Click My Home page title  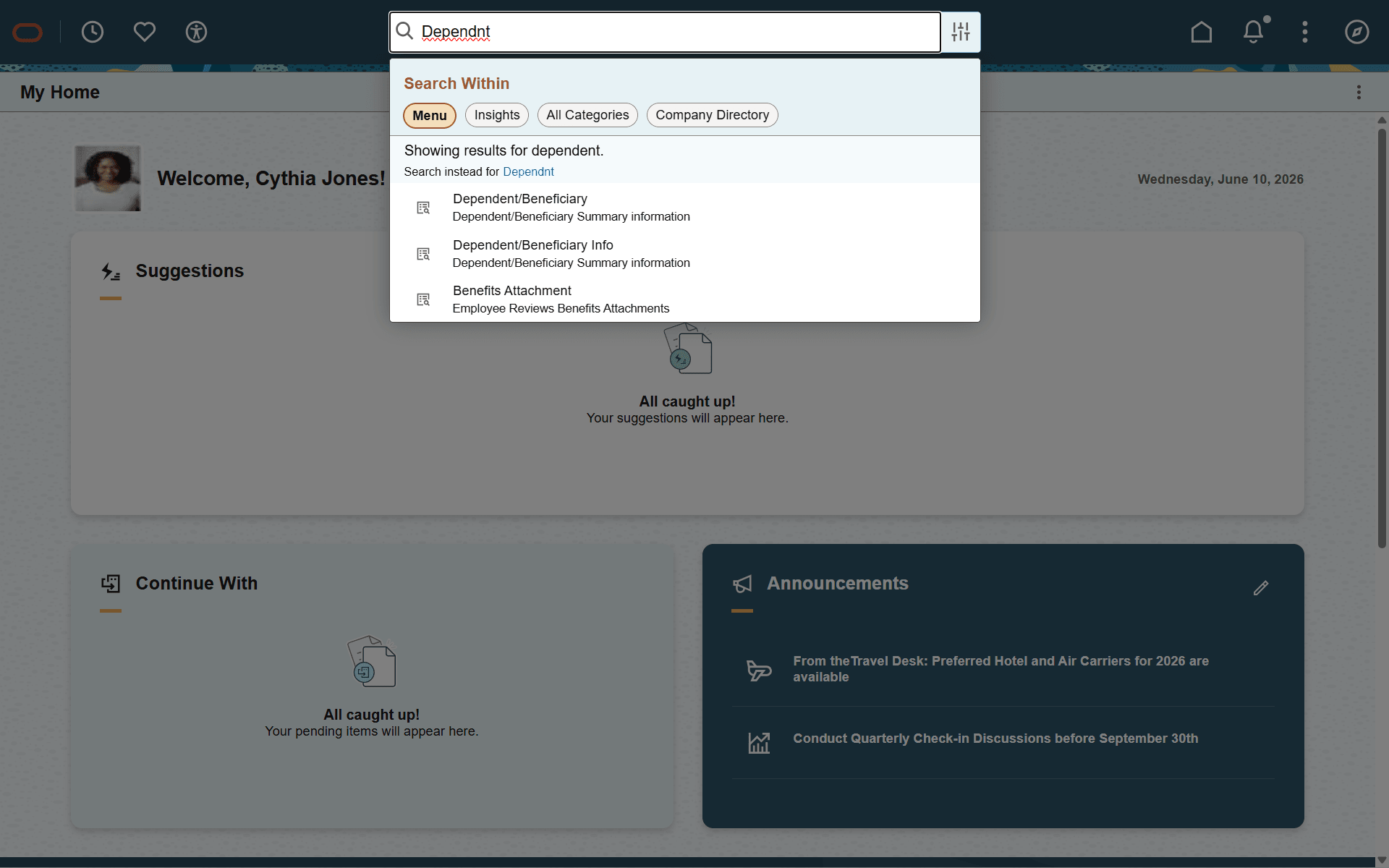point(60,92)
